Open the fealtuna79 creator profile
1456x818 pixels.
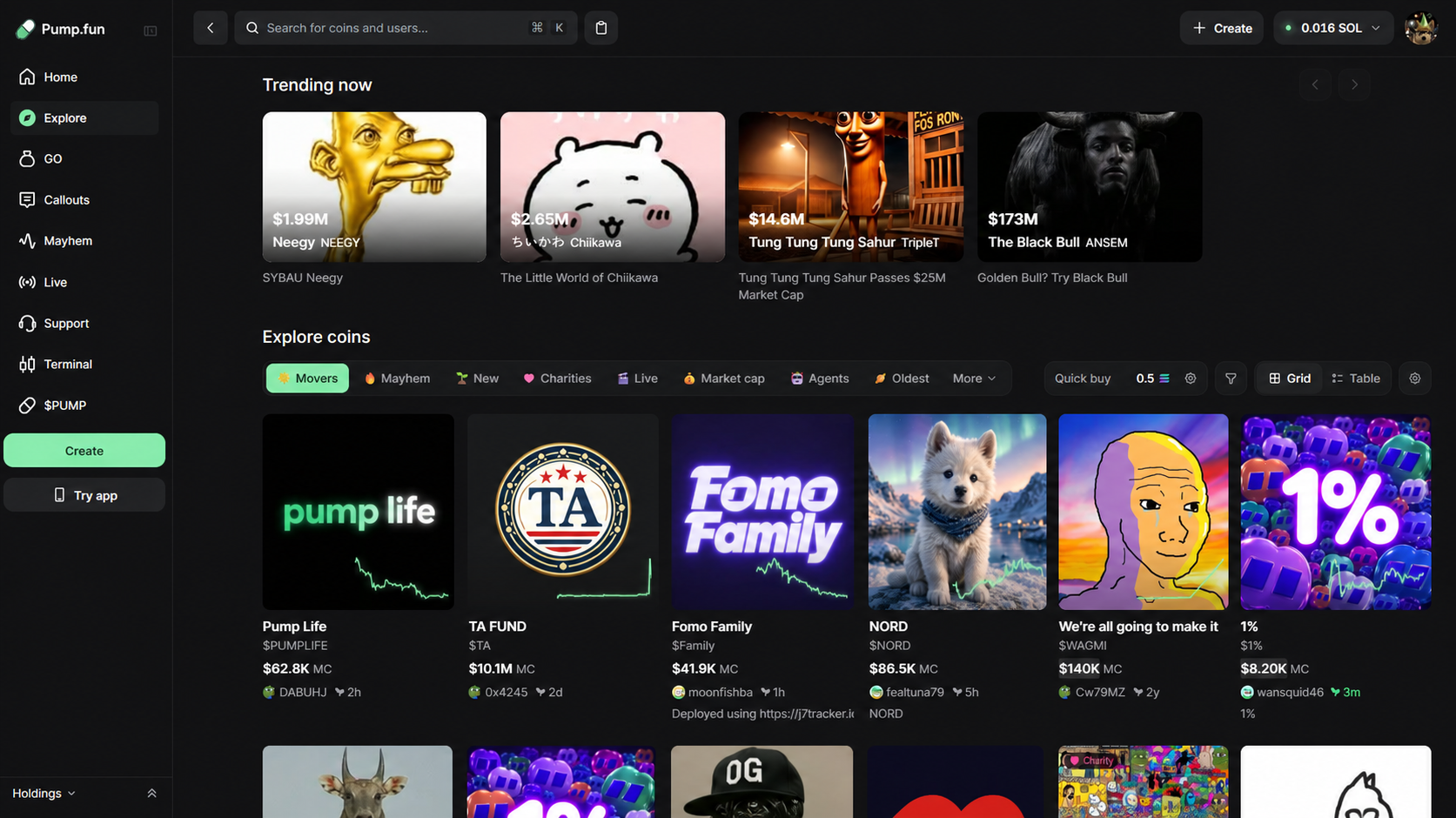coord(907,692)
